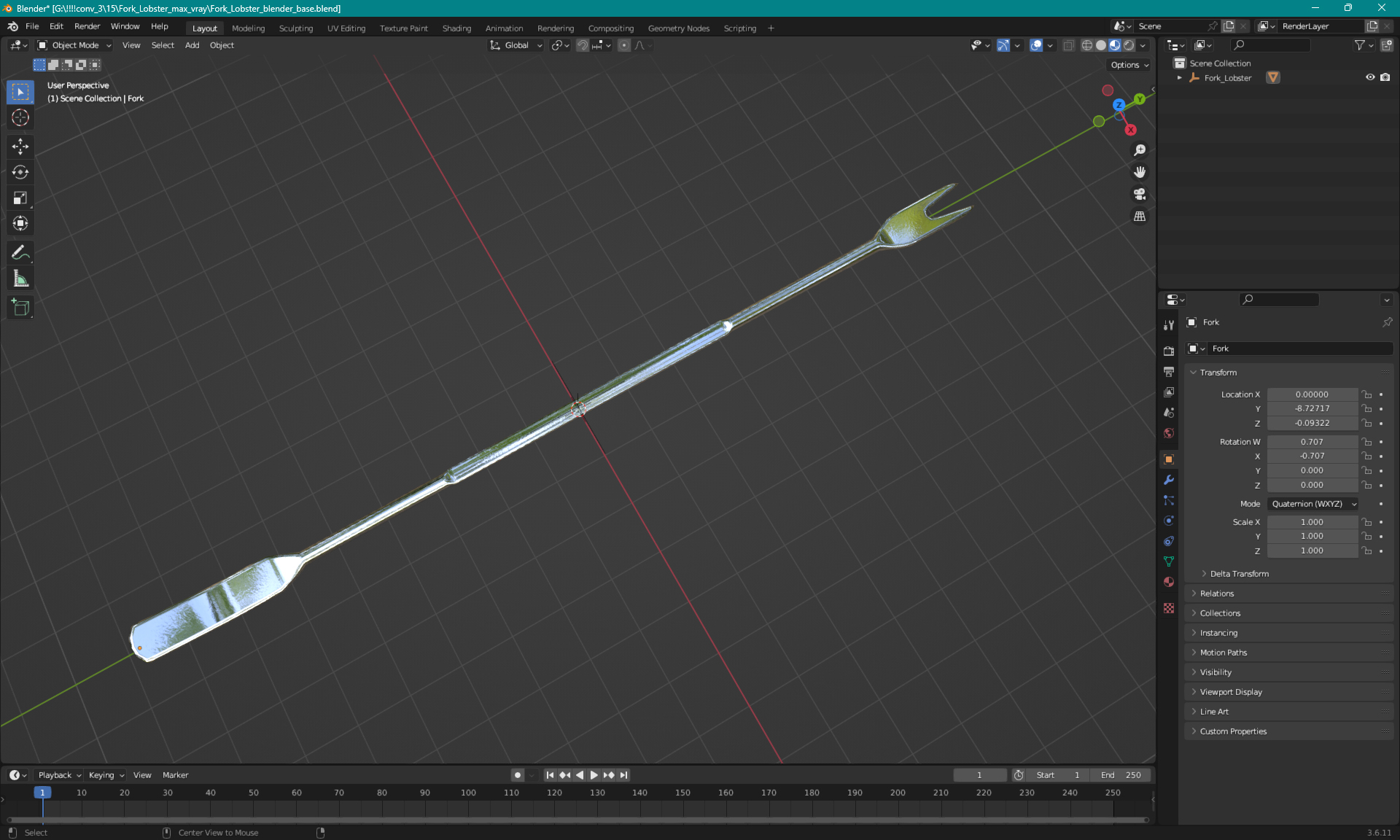Choose the Annotate pencil tool

click(x=20, y=253)
